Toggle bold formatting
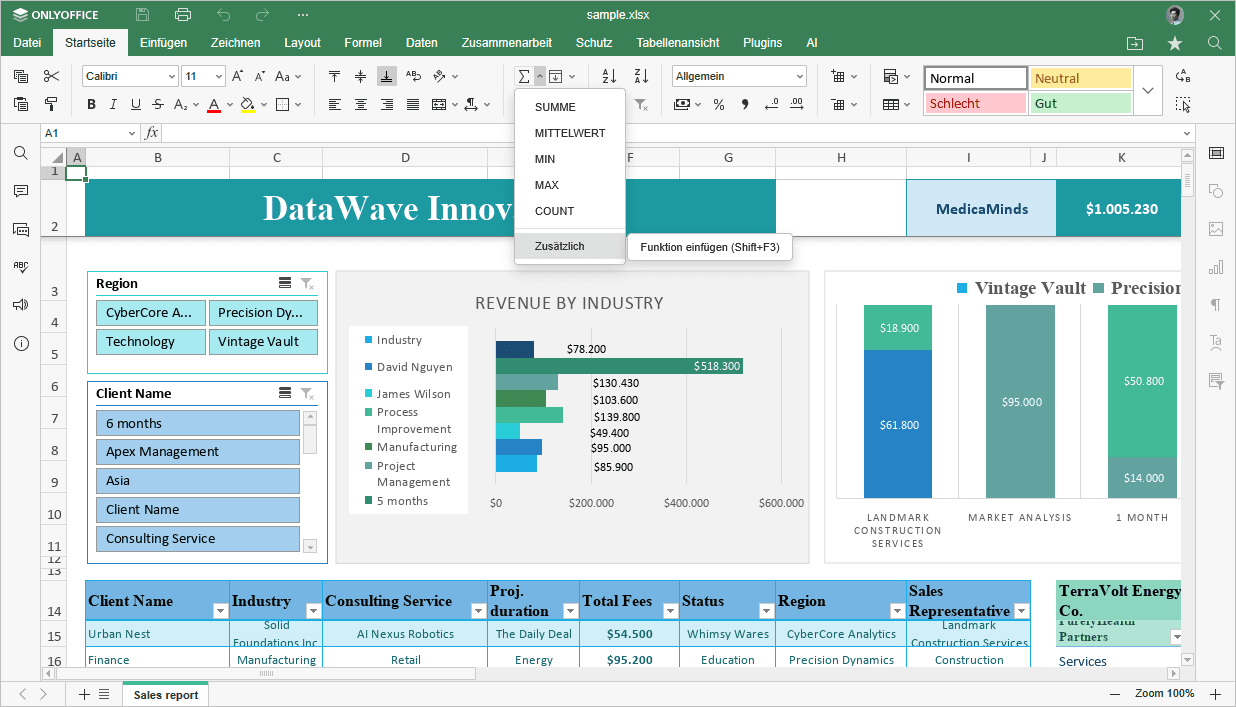This screenshot has width=1236, height=707. point(91,104)
